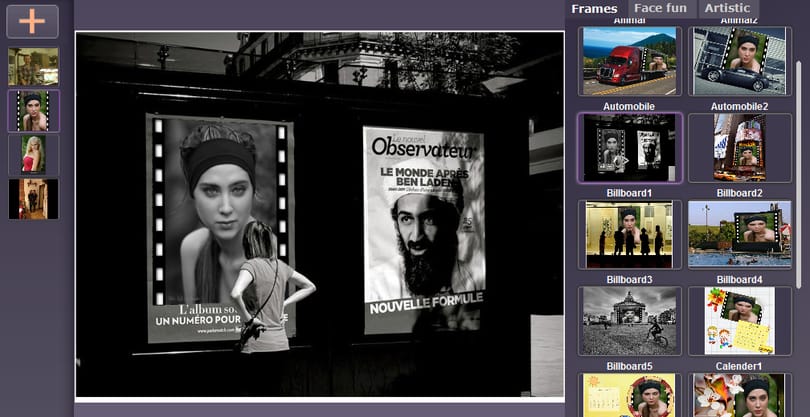This screenshot has width=810, height=417.
Task: Choose the Billboard2 Times Square frame
Action: 740,148
